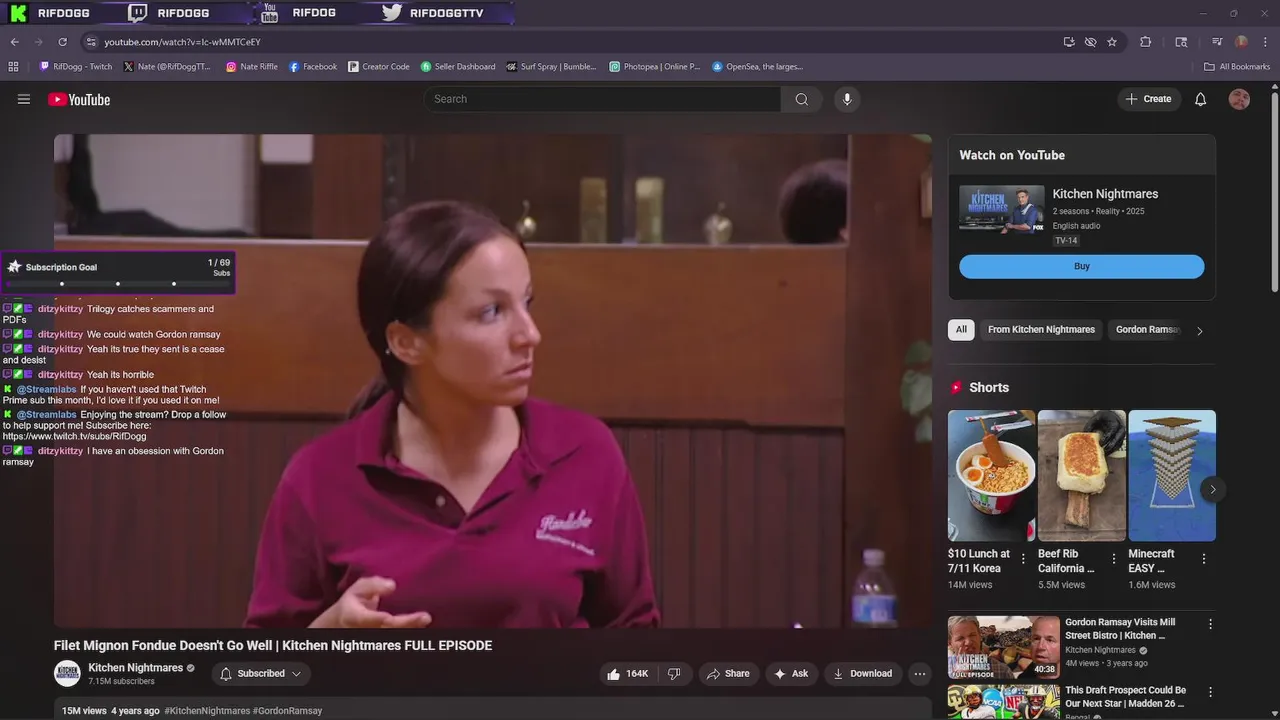Open more actions under the video
The image size is (1280, 720).
[x=919, y=674]
